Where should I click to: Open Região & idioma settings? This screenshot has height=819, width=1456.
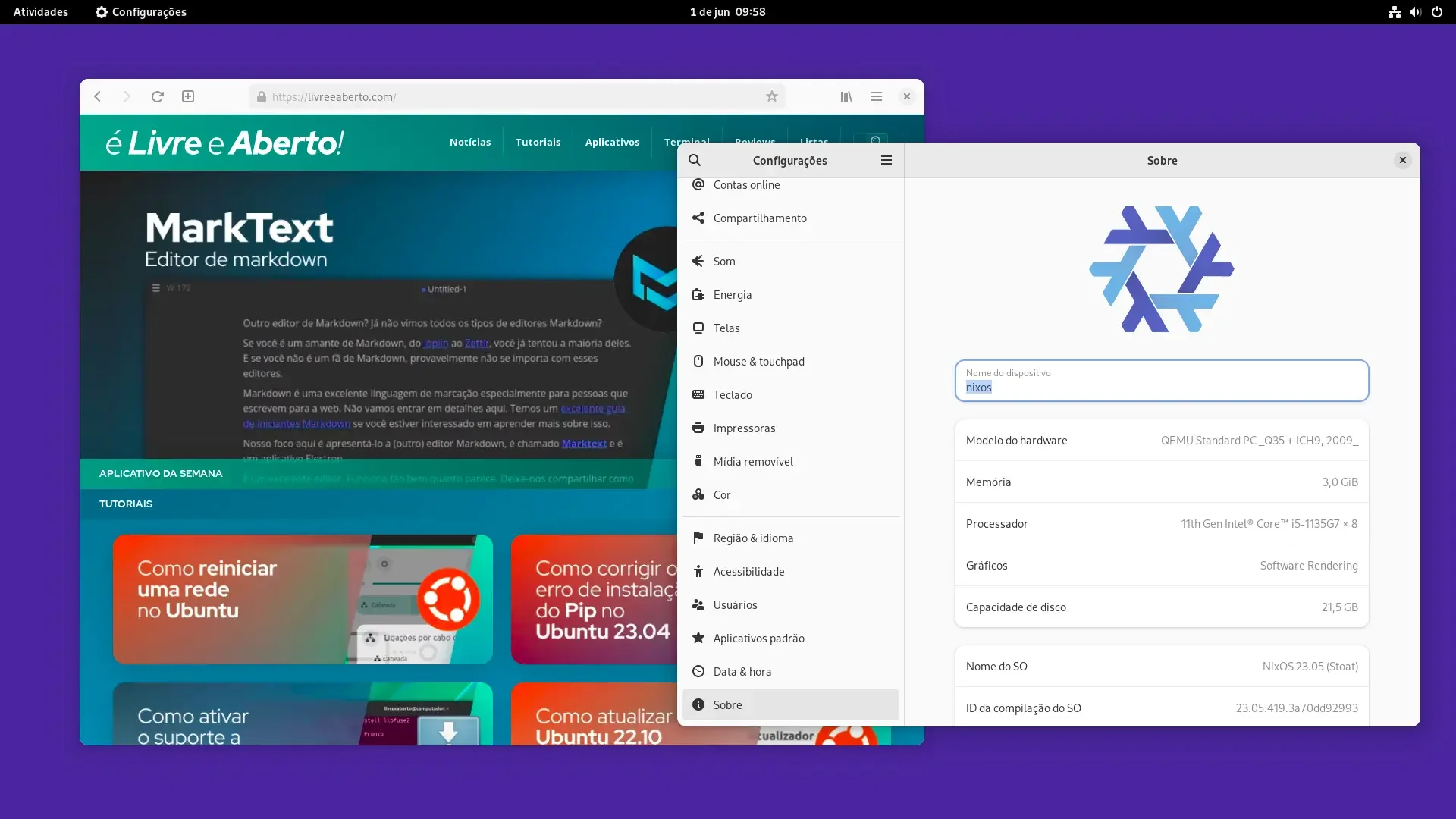pos(790,538)
